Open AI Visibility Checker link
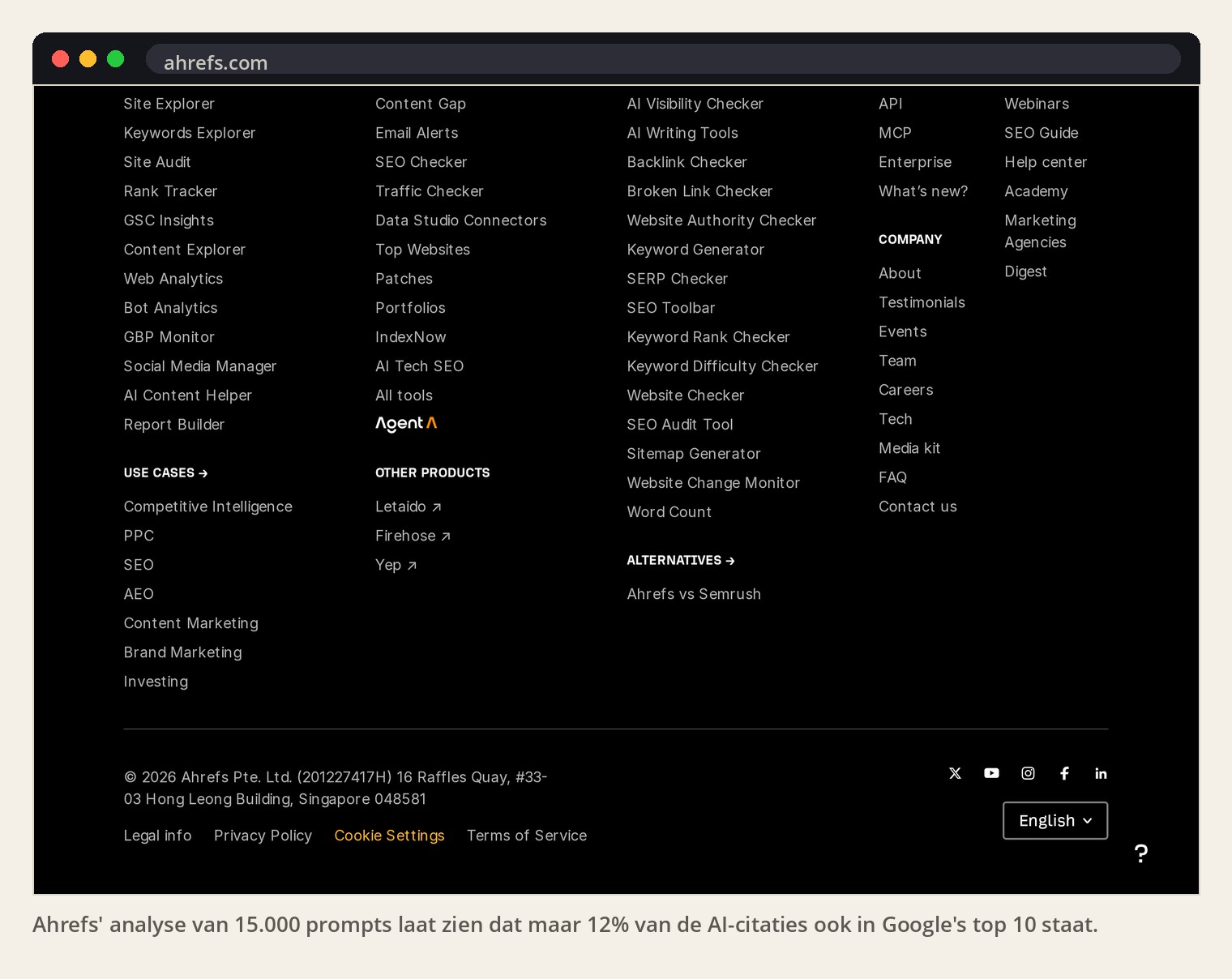This screenshot has width=1232, height=979. 695,104
